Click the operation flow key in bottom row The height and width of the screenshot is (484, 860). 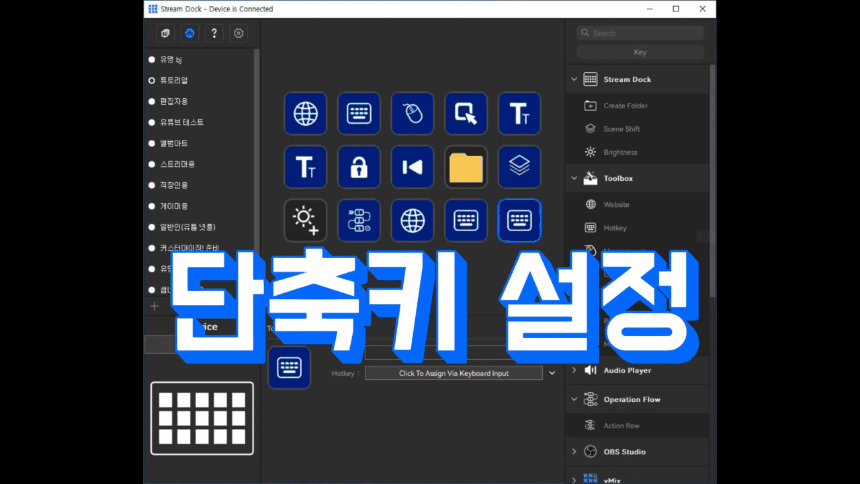point(358,220)
